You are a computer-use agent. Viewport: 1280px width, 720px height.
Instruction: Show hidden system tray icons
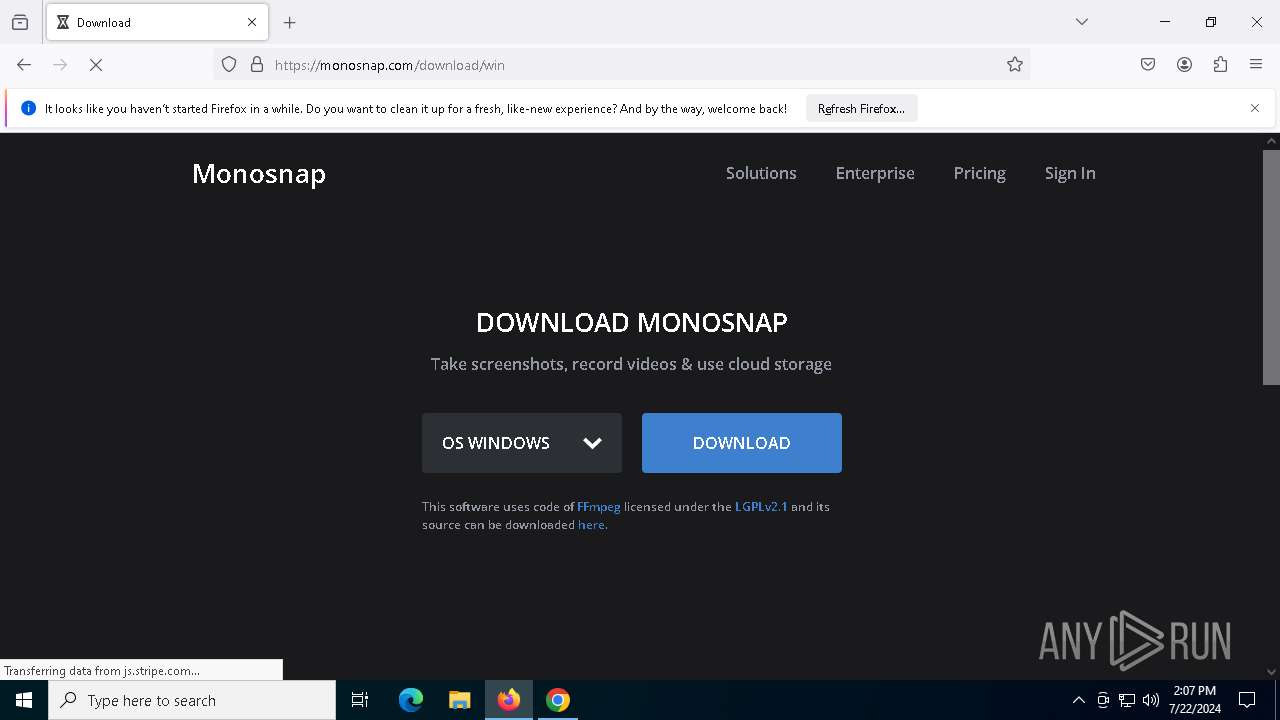(1078, 700)
